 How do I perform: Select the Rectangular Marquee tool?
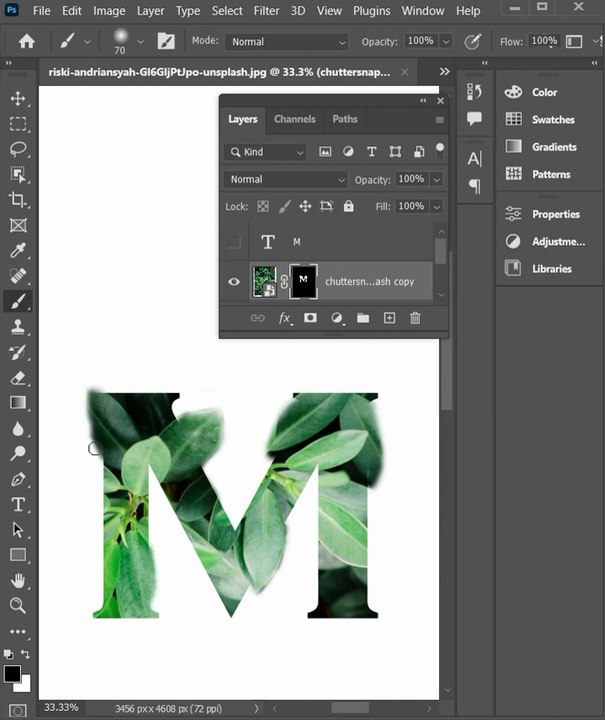click(18, 124)
